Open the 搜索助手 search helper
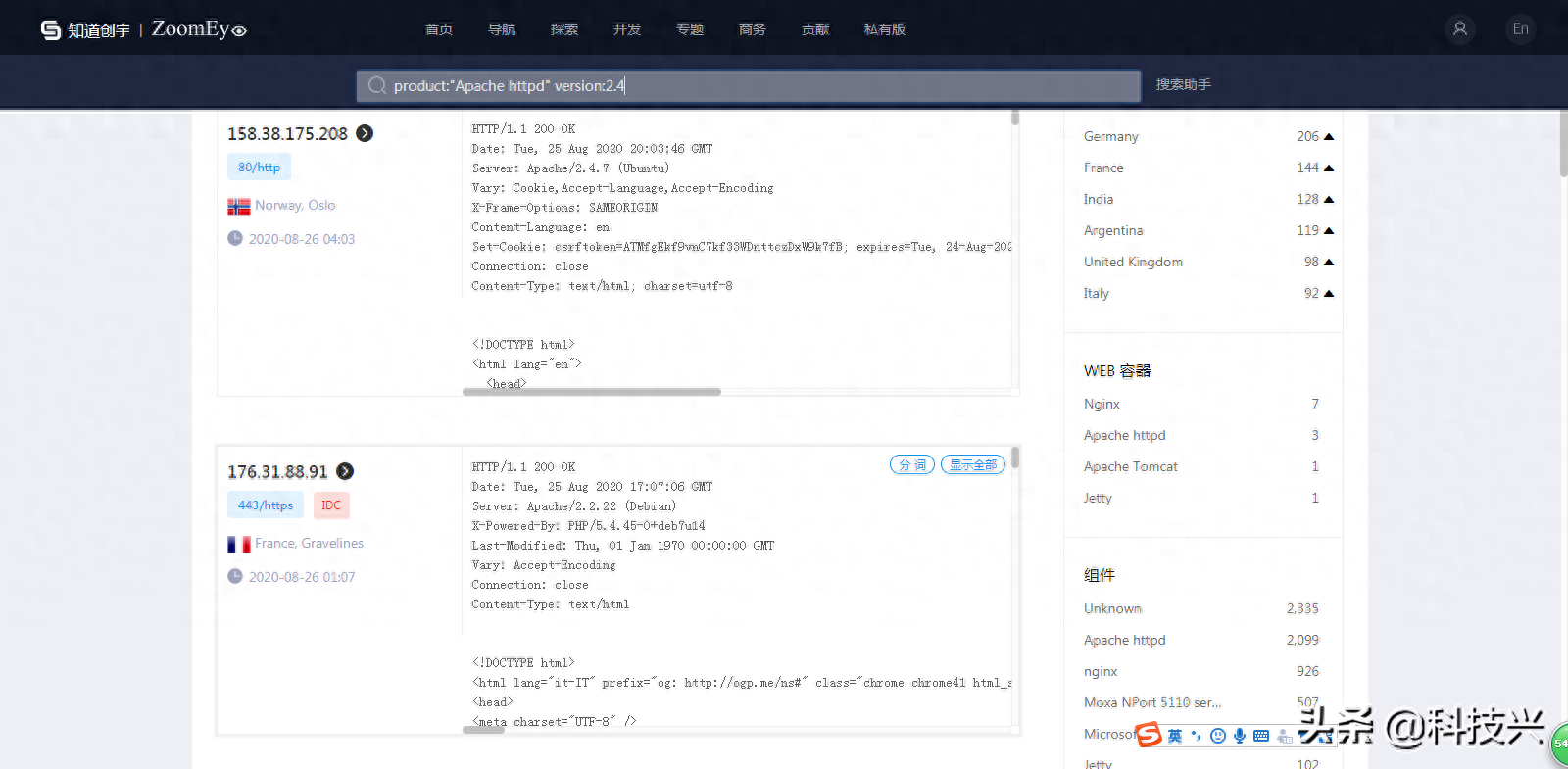The width and height of the screenshot is (1568, 769). click(1184, 85)
